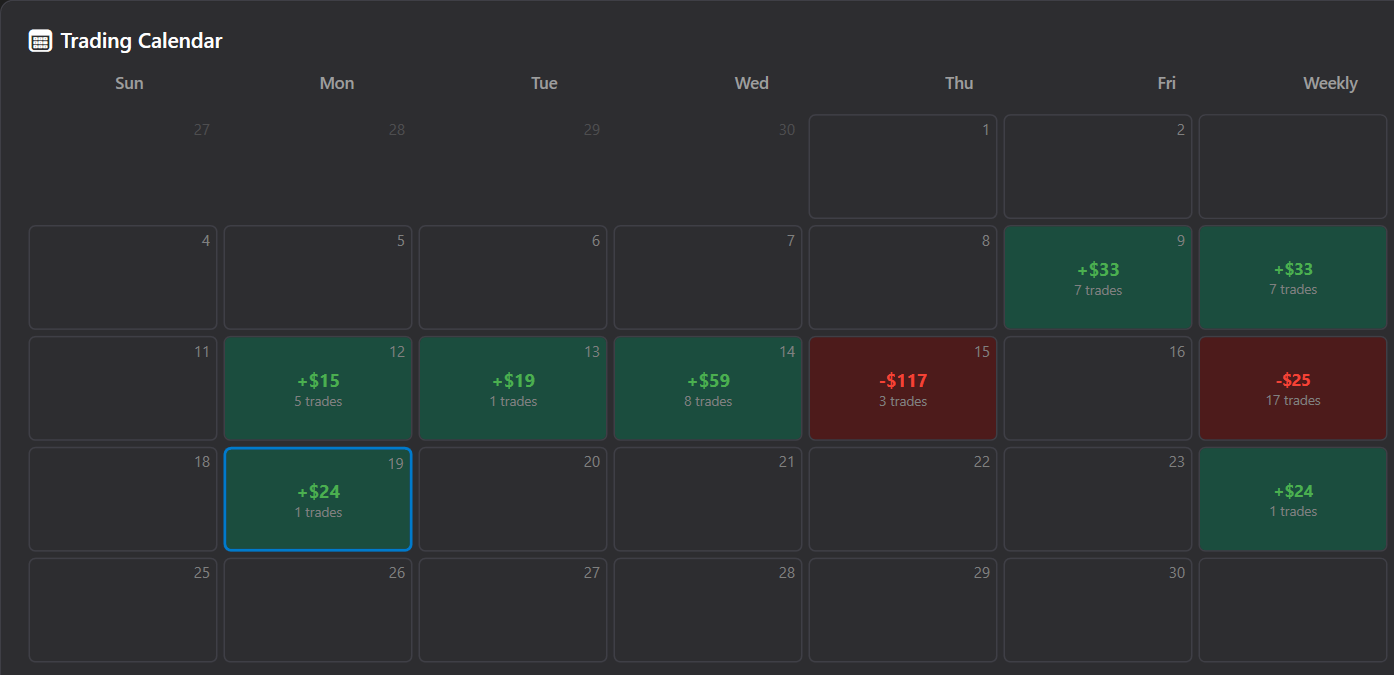Click the '7 trades' label on day 9
The width and height of the screenshot is (1394, 675).
click(1098, 291)
